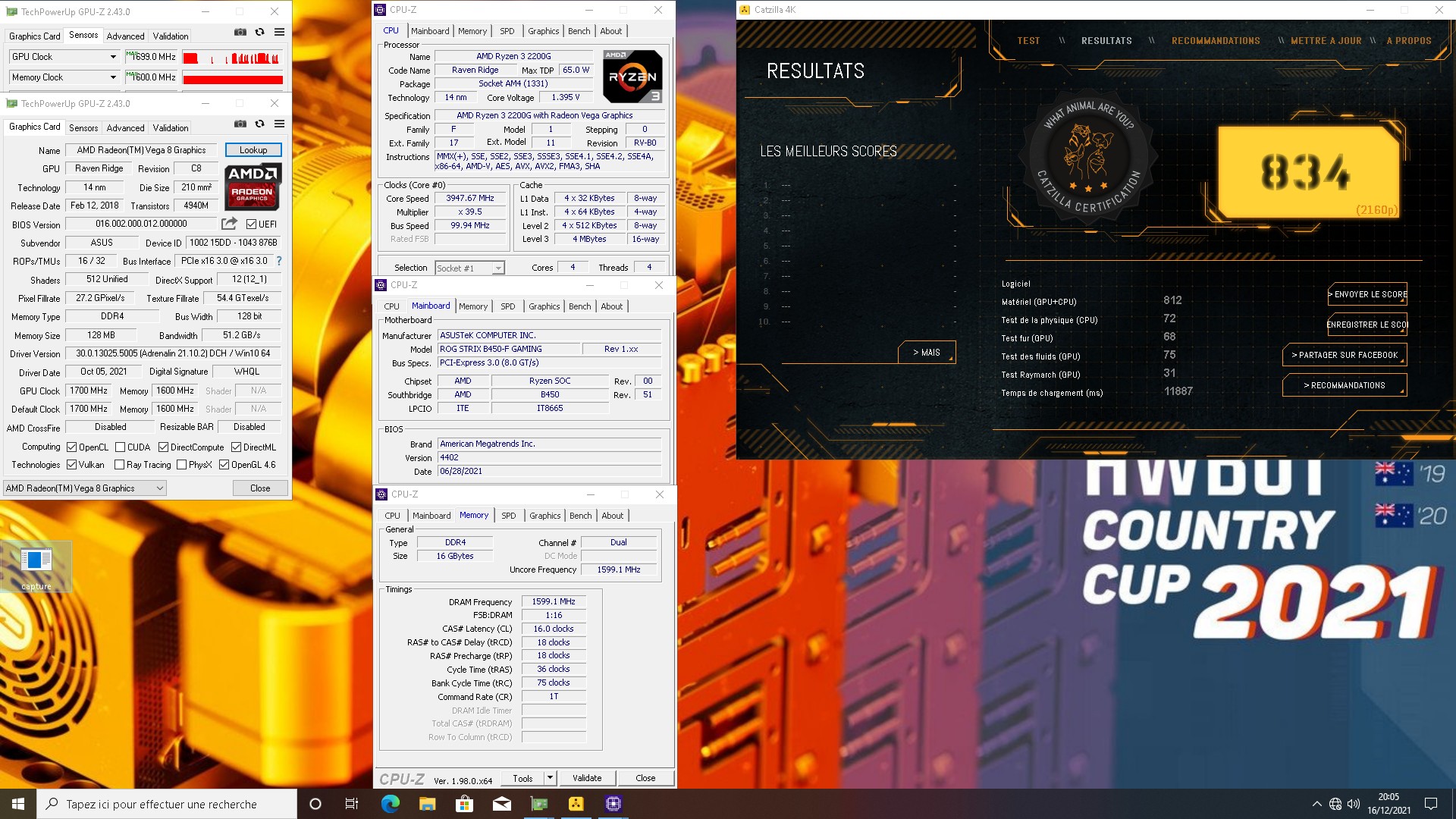
Task: Open the Bench tab in the CPU-Z Mainboard window
Action: [x=580, y=306]
